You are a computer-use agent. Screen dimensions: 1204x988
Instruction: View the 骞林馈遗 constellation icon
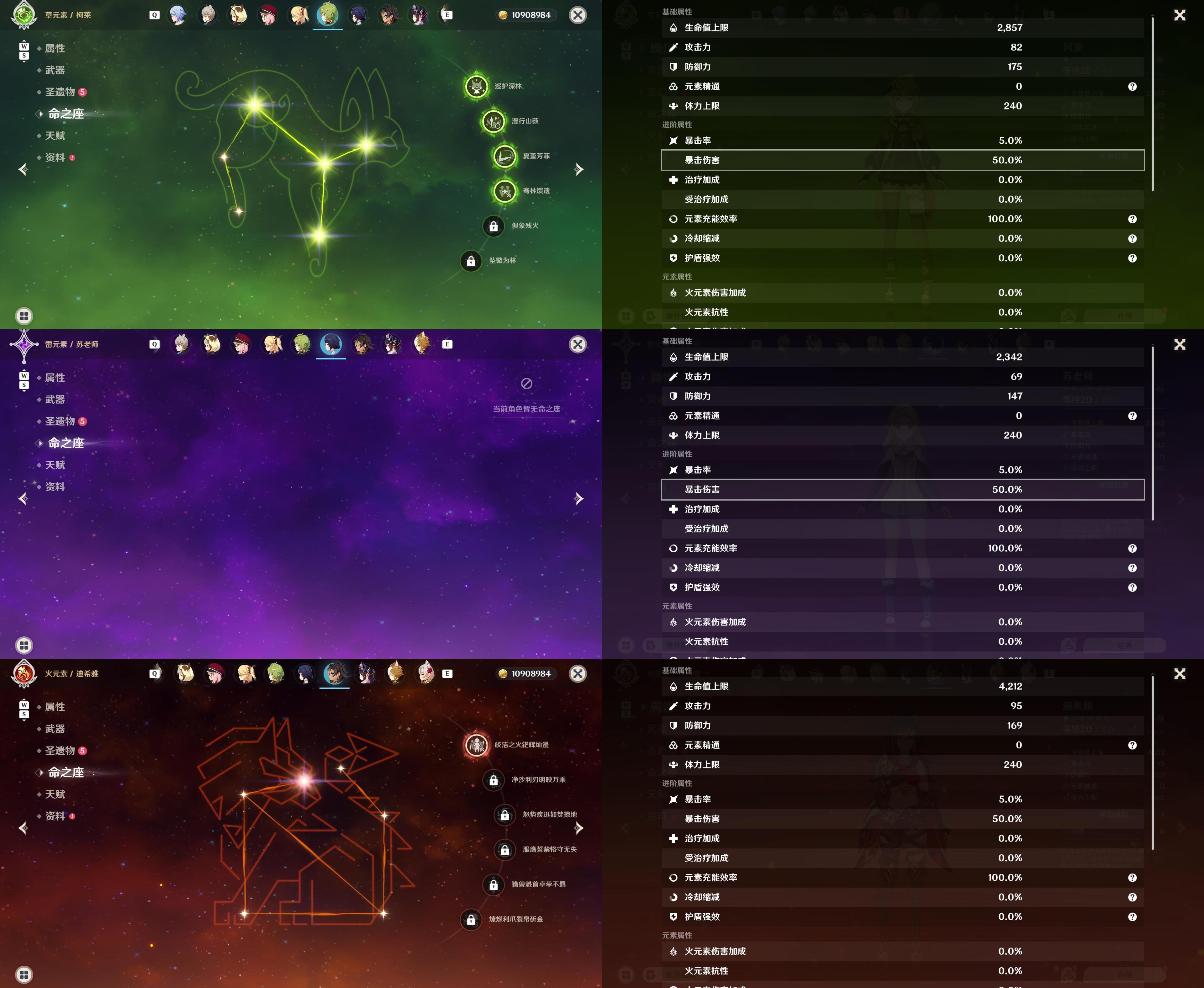pyautogui.click(x=505, y=191)
